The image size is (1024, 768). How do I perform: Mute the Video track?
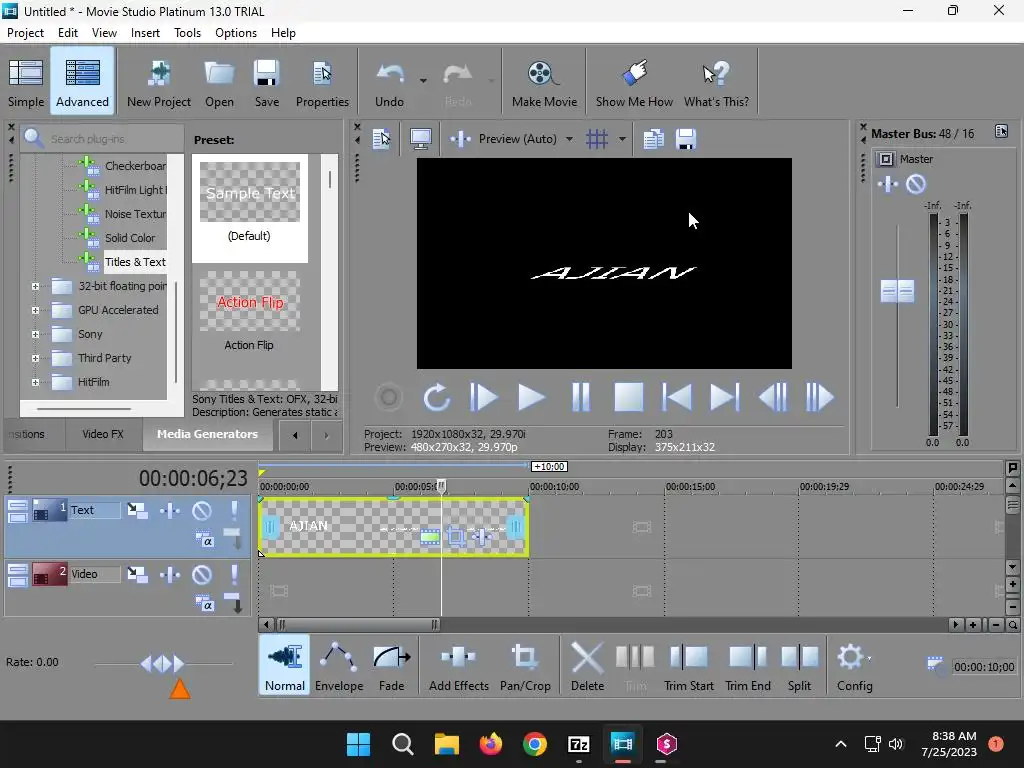pos(202,574)
